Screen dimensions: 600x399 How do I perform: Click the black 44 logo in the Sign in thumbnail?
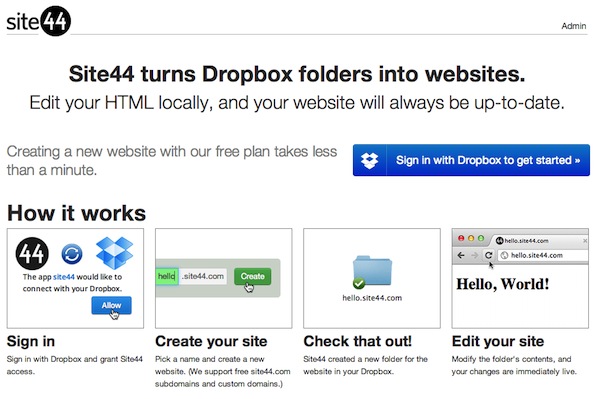coord(32,253)
